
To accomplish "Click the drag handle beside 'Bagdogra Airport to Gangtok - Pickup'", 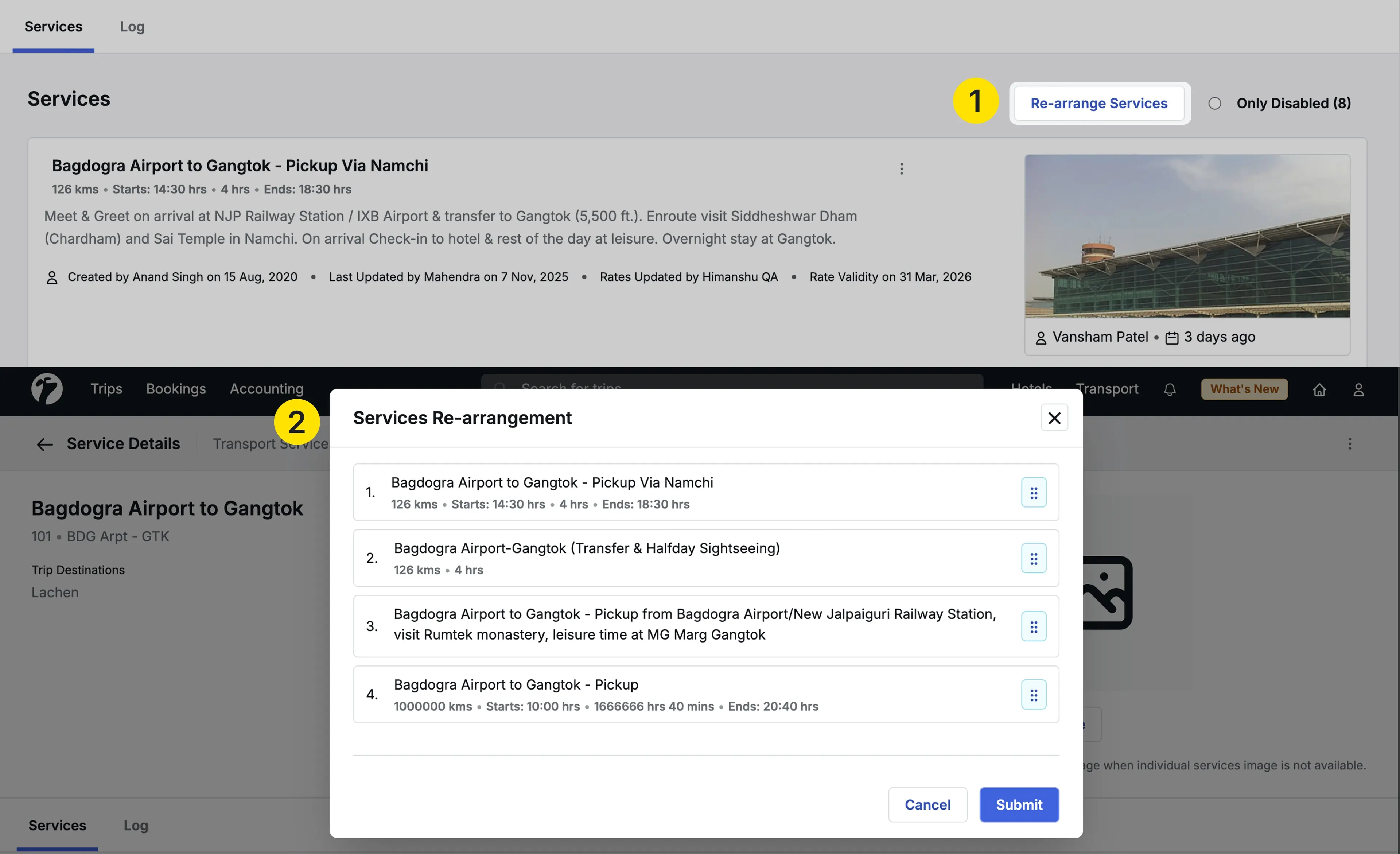I will coord(1034,694).
